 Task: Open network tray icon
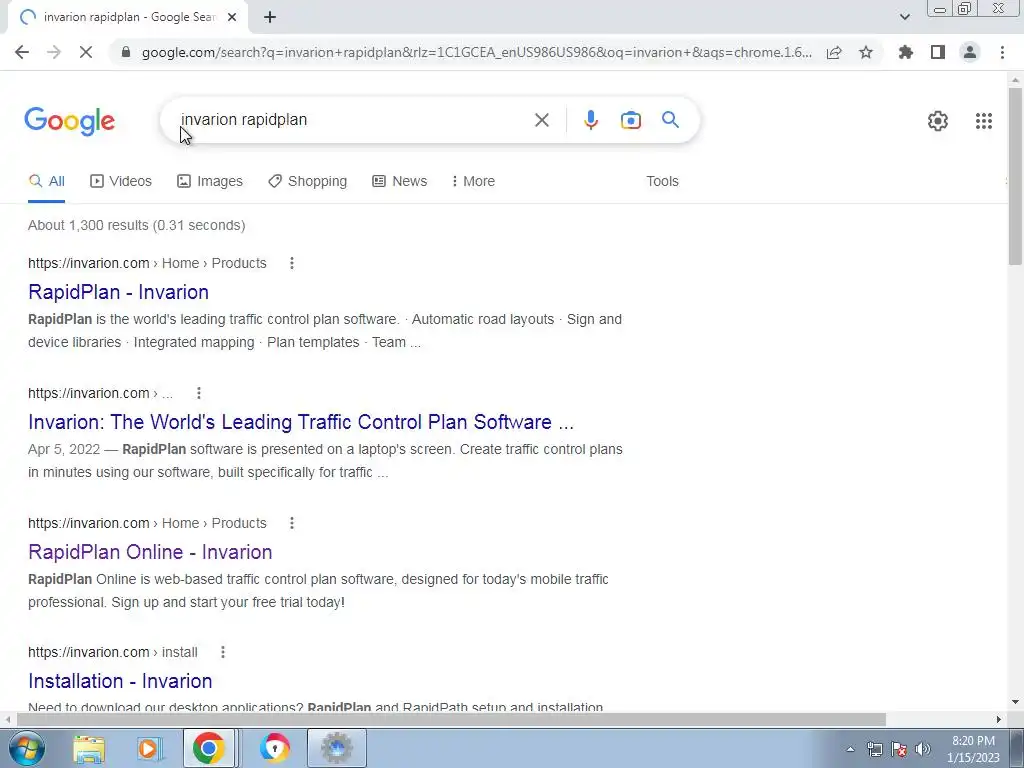(x=875, y=749)
